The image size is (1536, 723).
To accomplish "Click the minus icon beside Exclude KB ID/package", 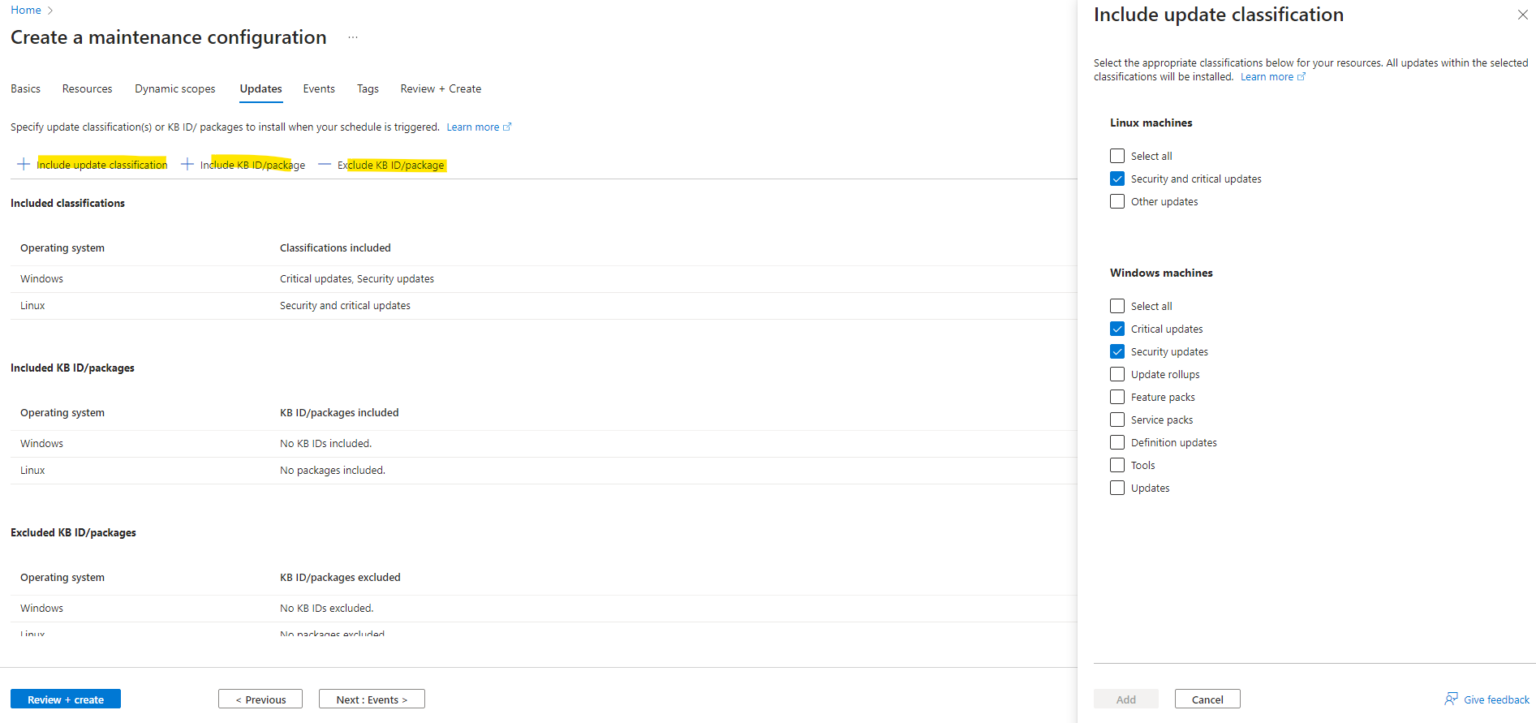I will [x=324, y=165].
